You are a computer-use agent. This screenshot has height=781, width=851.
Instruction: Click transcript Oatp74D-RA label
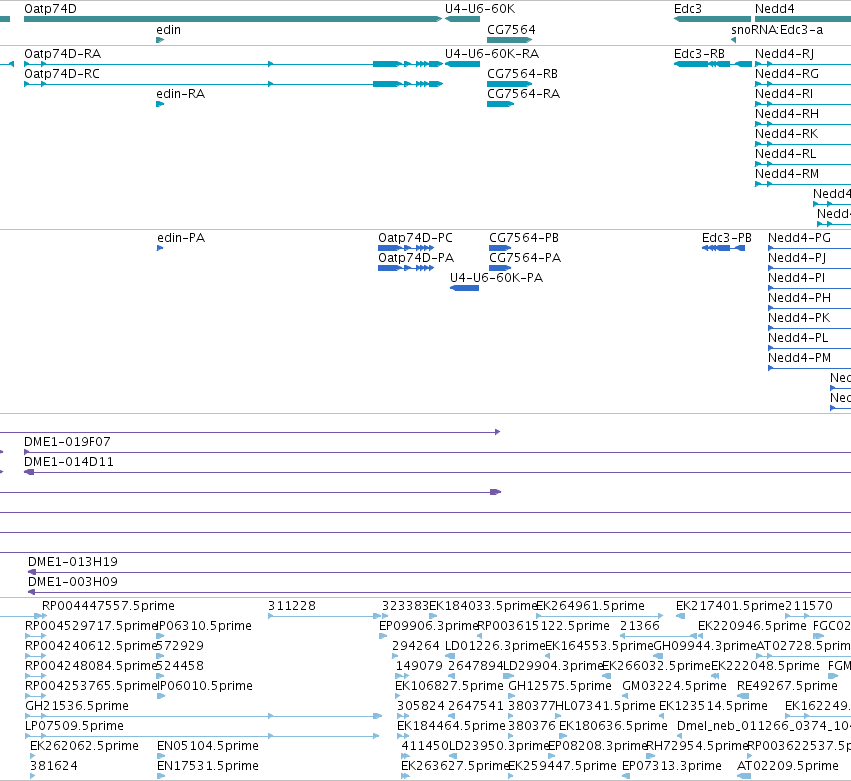click(x=62, y=54)
